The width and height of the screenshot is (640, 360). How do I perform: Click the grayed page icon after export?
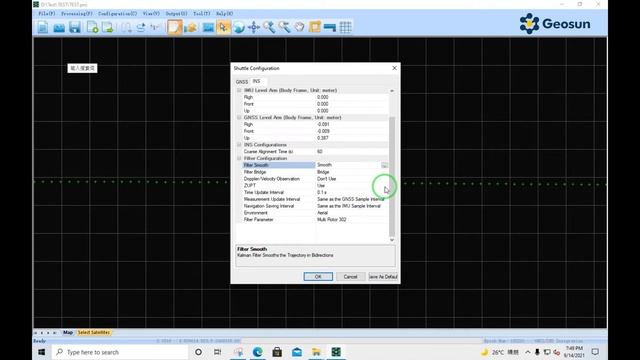click(x=126, y=27)
